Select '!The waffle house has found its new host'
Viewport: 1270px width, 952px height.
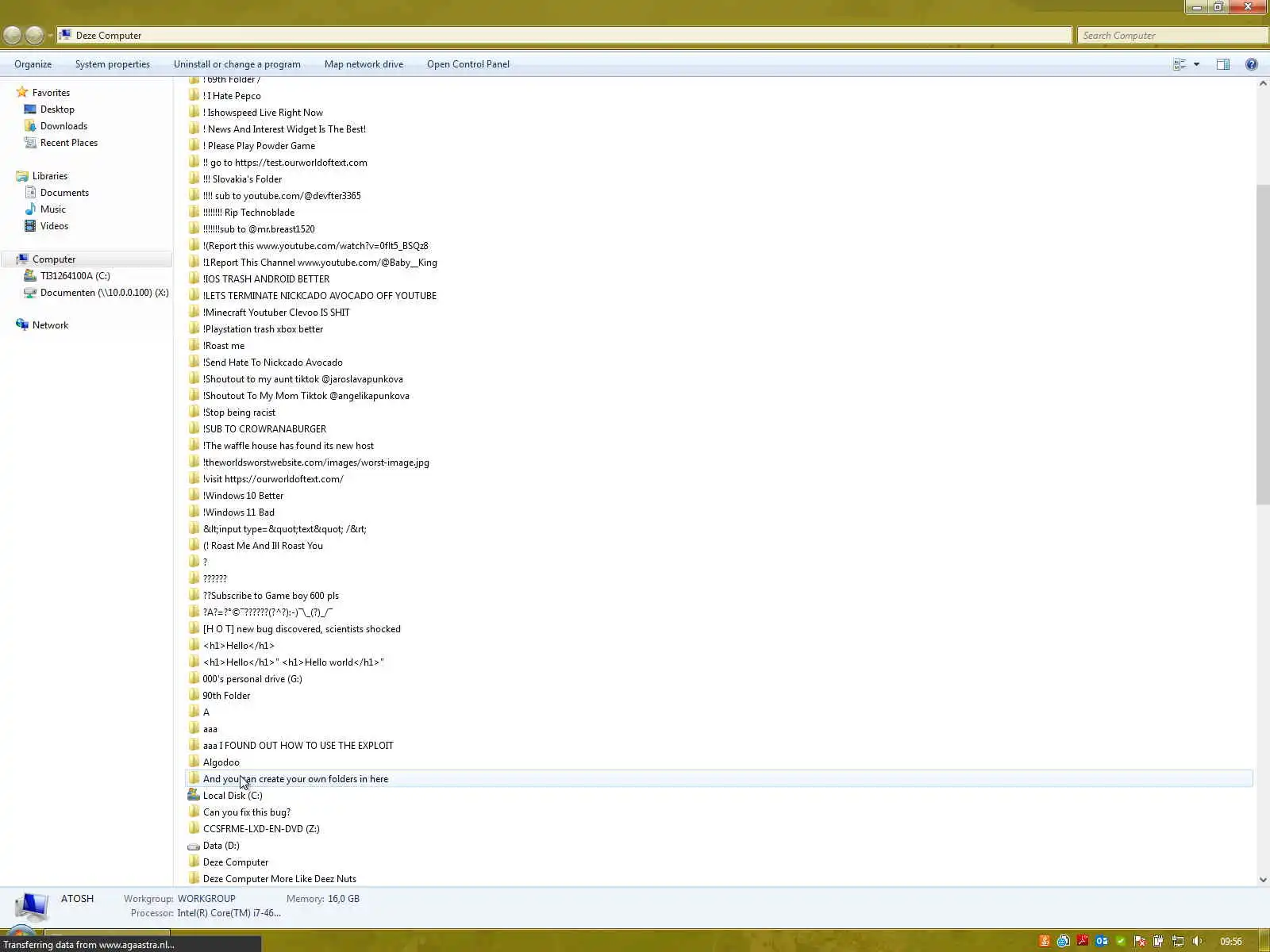click(288, 446)
